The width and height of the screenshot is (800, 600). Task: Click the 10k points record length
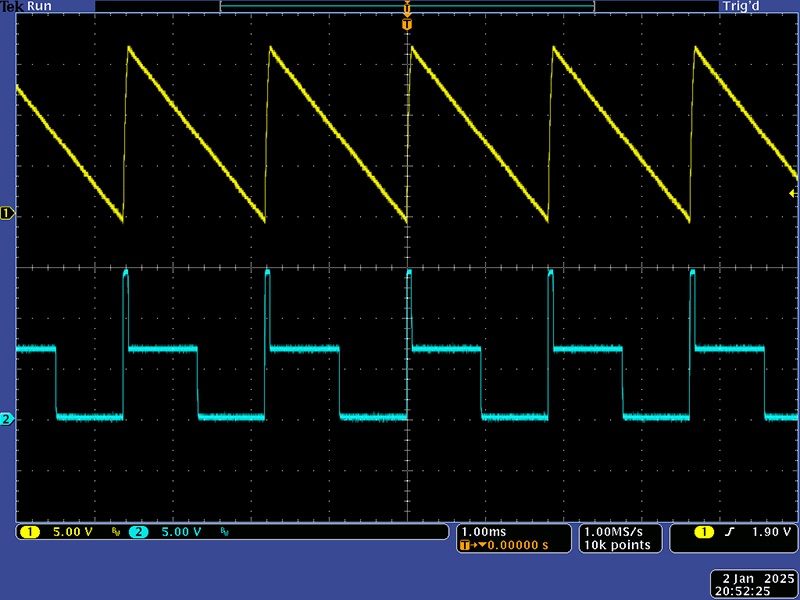616,545
